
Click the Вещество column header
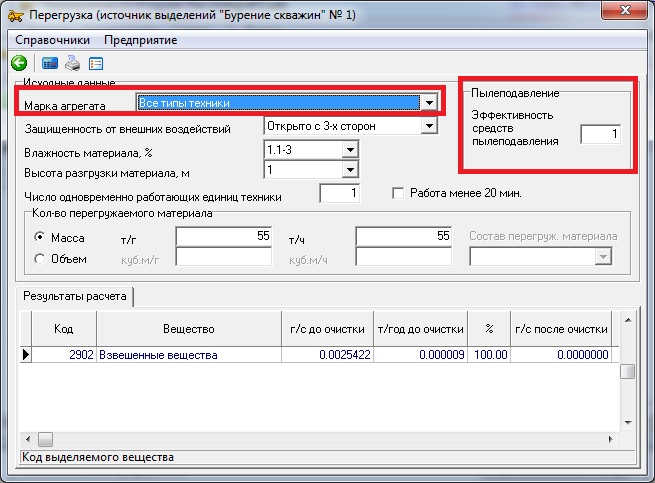pos(188,329)
